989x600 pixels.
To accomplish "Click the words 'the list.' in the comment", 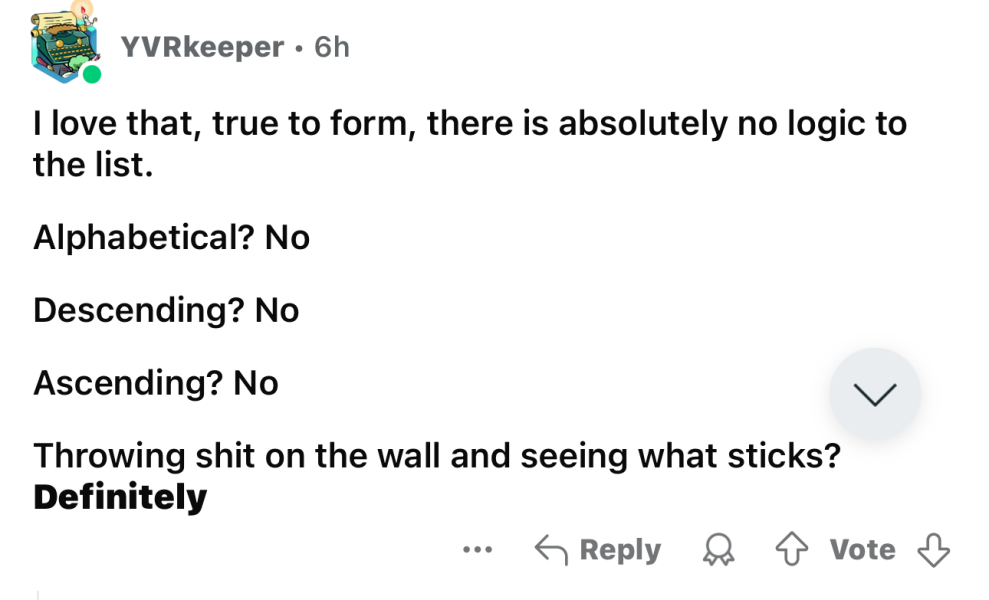I will (93, 164).
